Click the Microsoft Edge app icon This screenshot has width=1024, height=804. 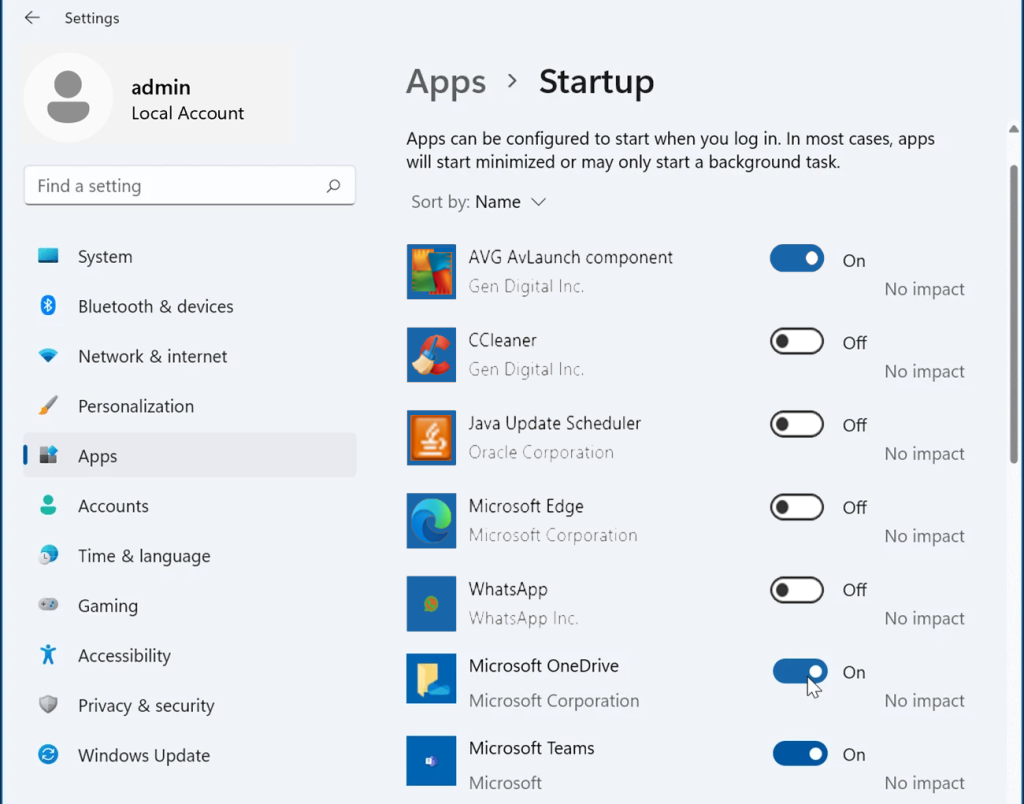click(431, 521)
